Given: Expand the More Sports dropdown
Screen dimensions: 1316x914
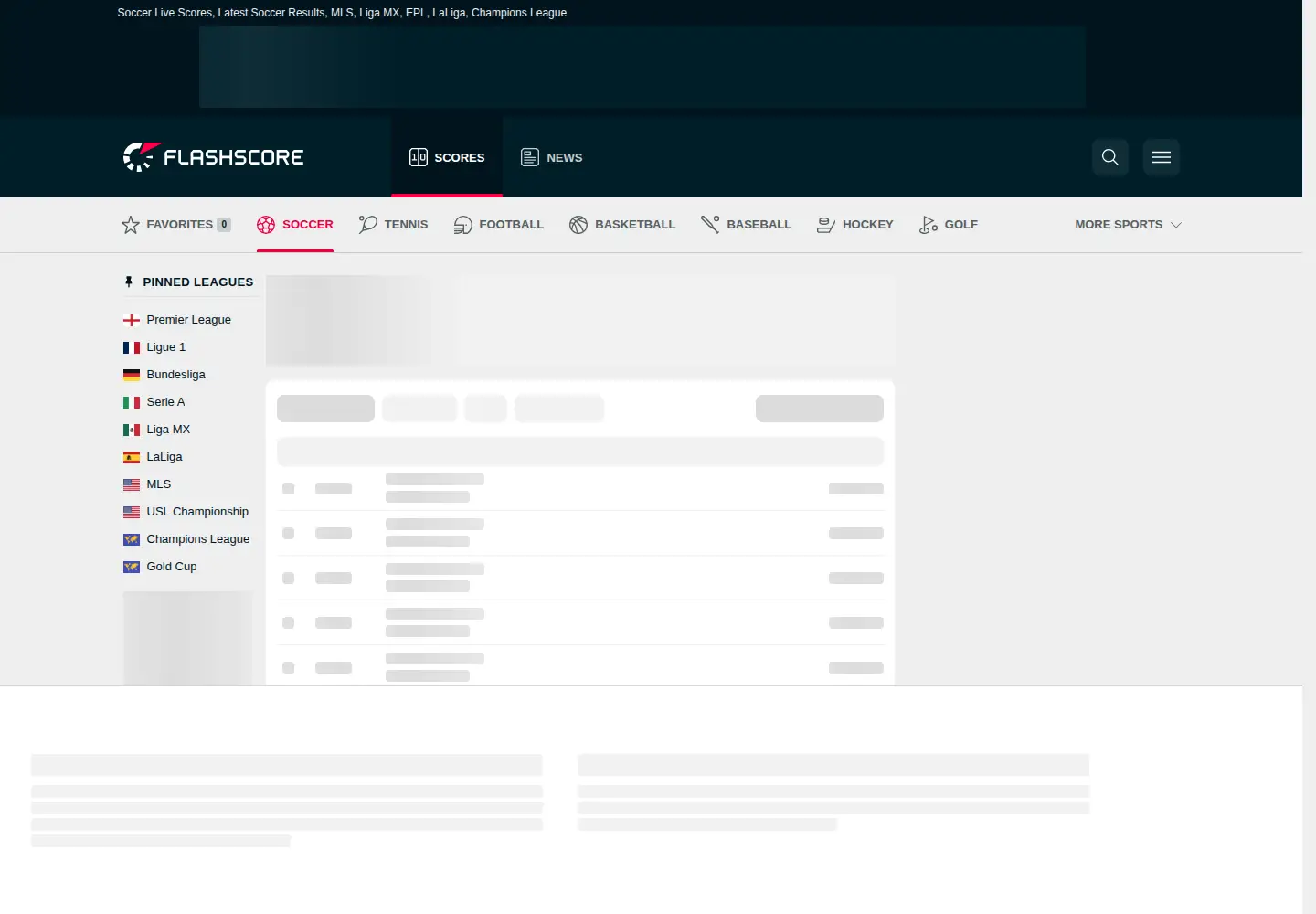Looking at the screenshot, I should click(x=1128, y=225).
